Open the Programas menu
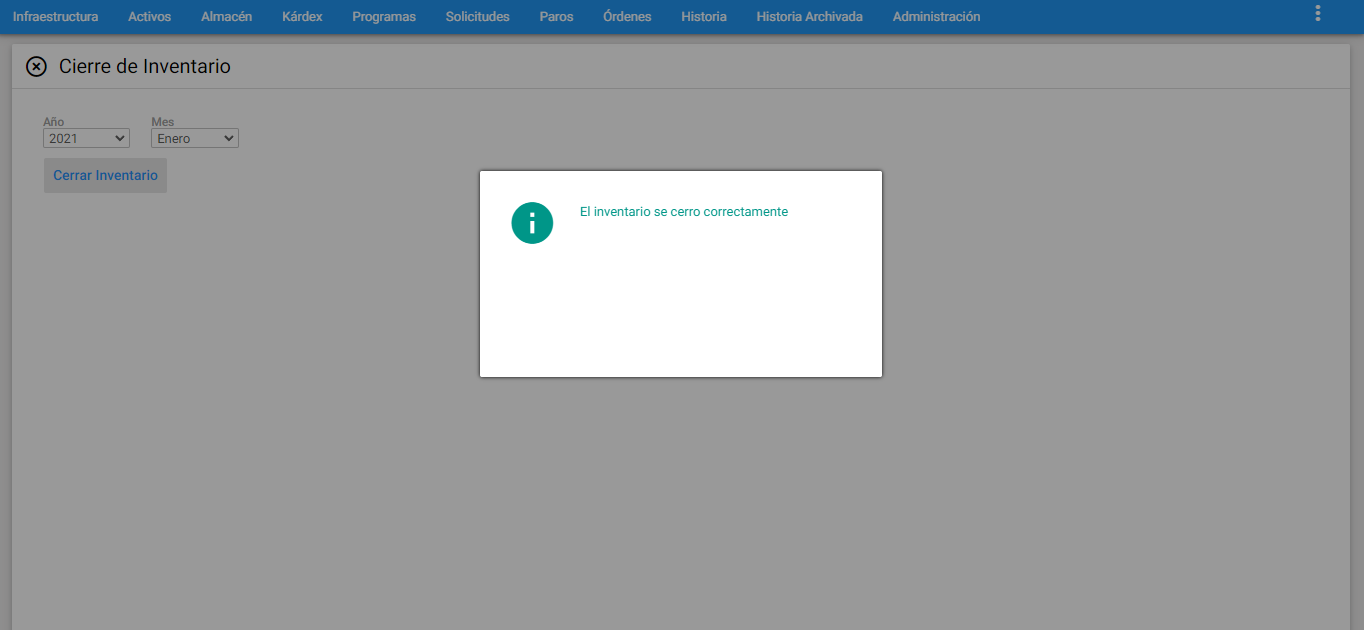Screen dimensions: 1364x630 tap(384, 17)
